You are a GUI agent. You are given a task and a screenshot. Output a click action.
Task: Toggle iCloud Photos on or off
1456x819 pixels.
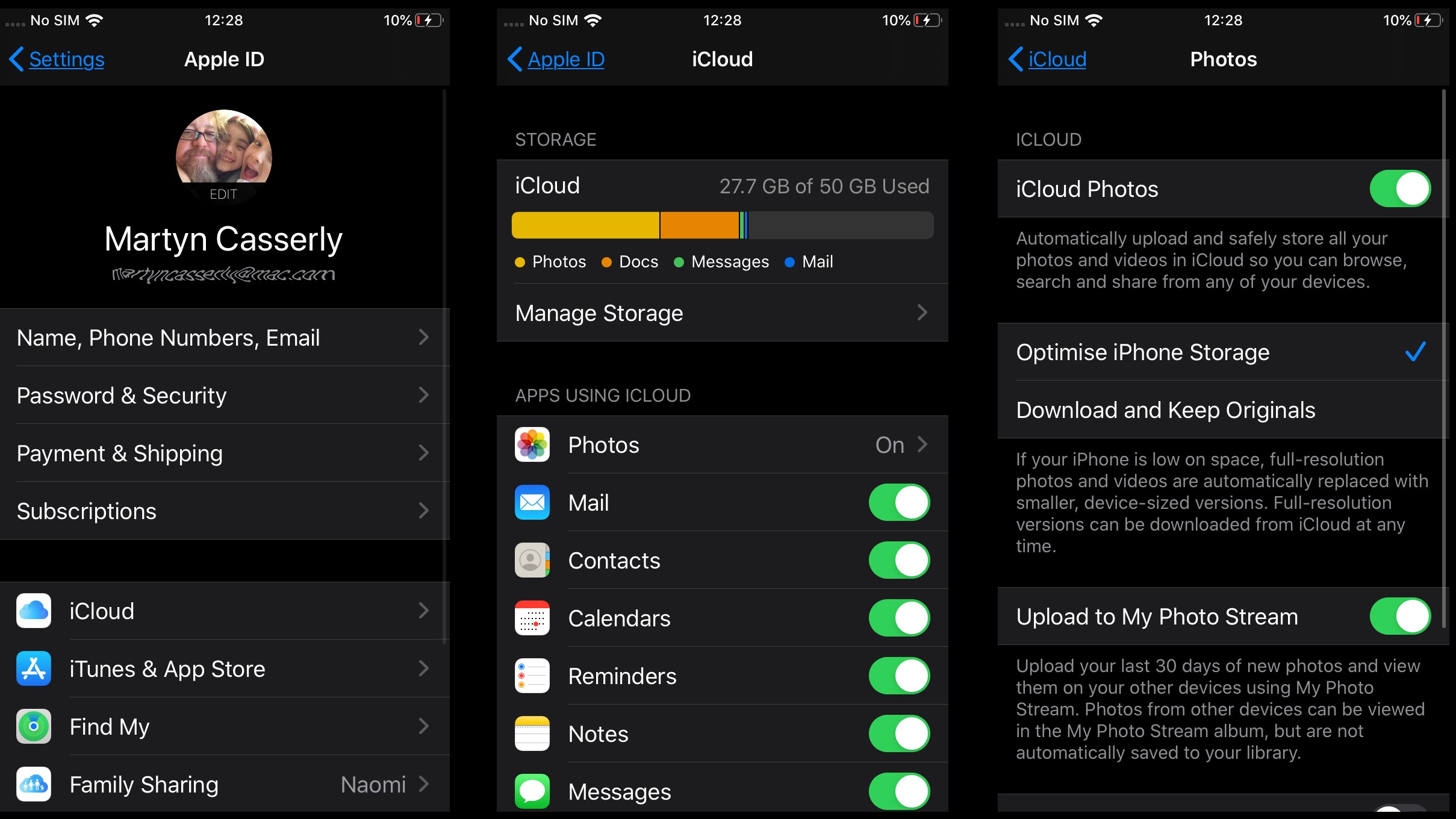[x=1401, y=189]
